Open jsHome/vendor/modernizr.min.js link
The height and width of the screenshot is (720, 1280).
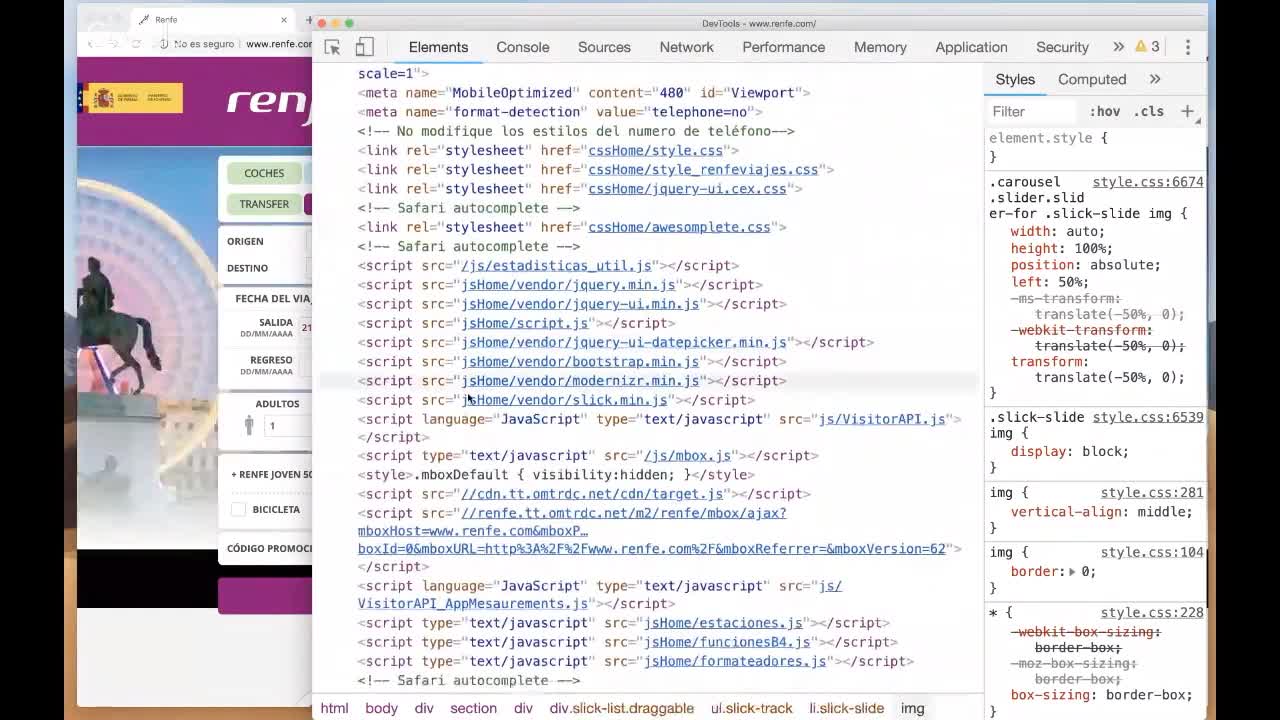coord(580,380)
